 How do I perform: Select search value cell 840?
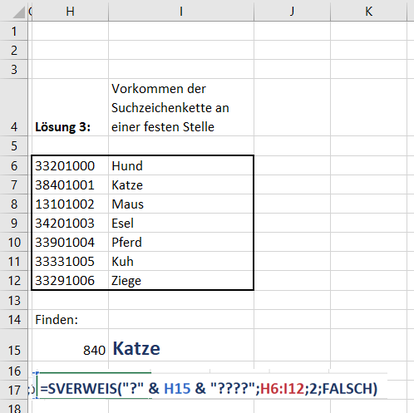[70, 345]
